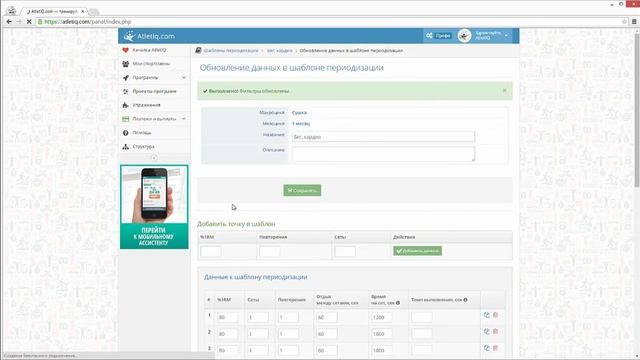Click the user avatar in header
The width and height of the screenshot is (640, 360).
tap(464, 36)
